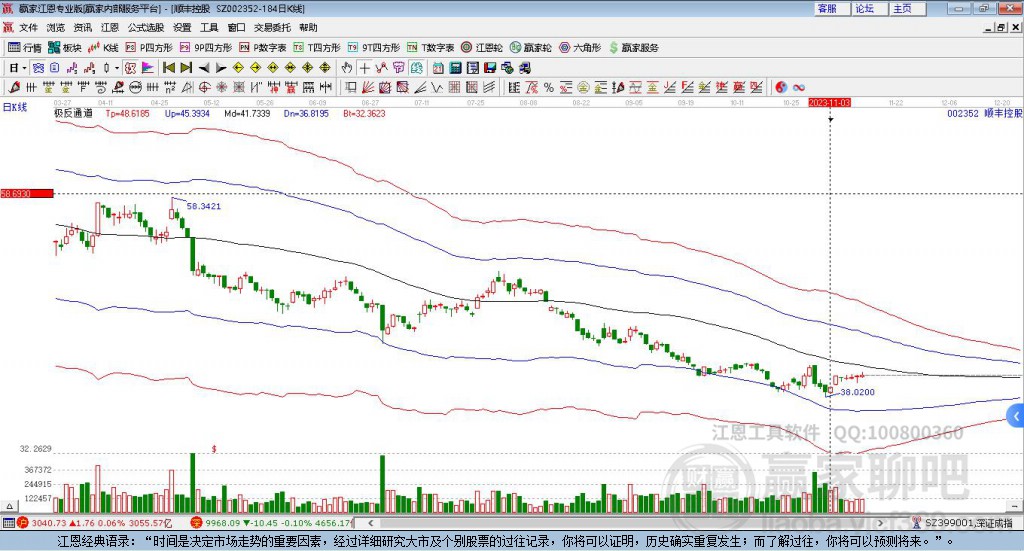
Task: Expand side panel with blue chevron
Action: tap(1016, 417)
